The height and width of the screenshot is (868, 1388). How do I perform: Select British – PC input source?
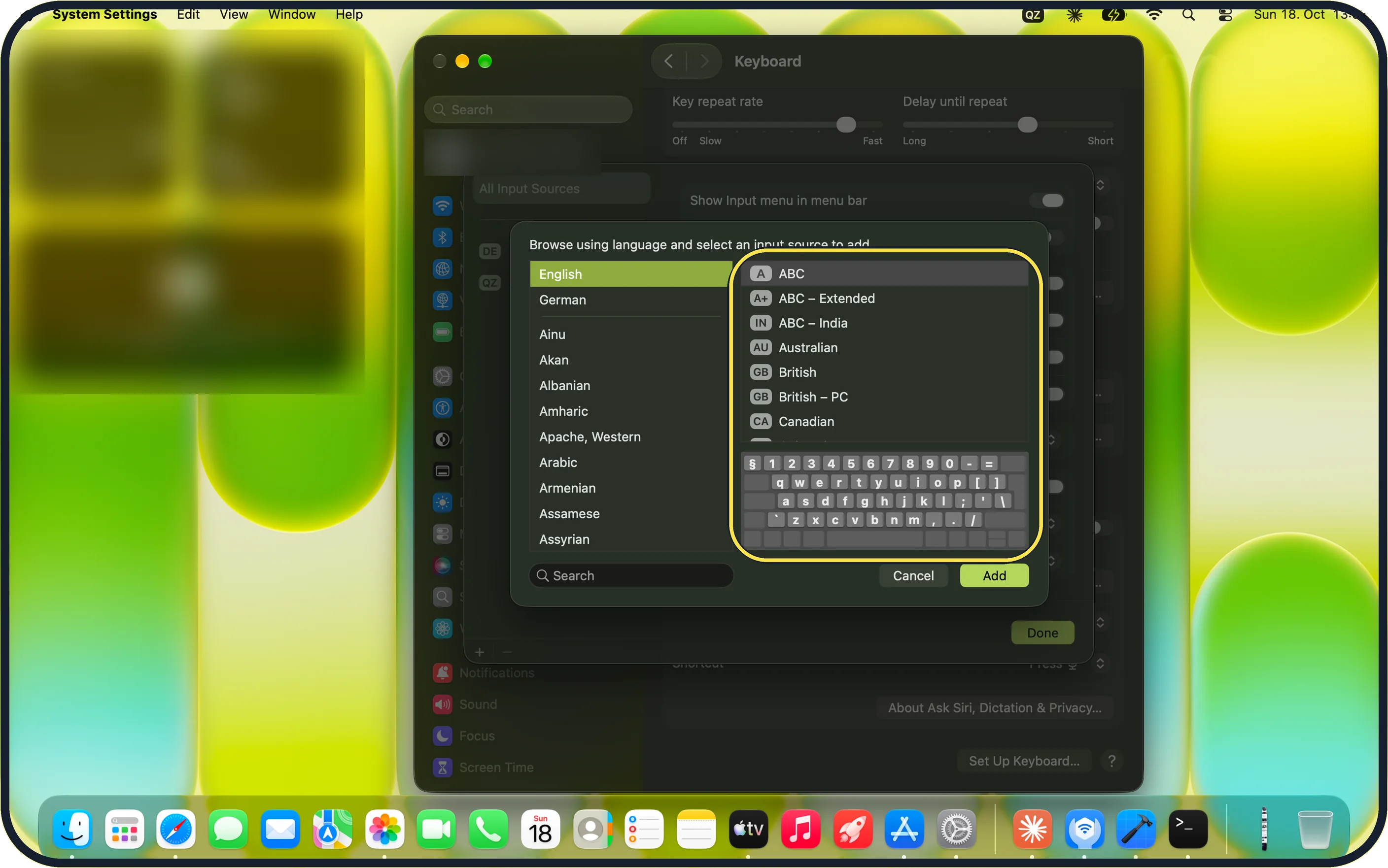[884, 397]
